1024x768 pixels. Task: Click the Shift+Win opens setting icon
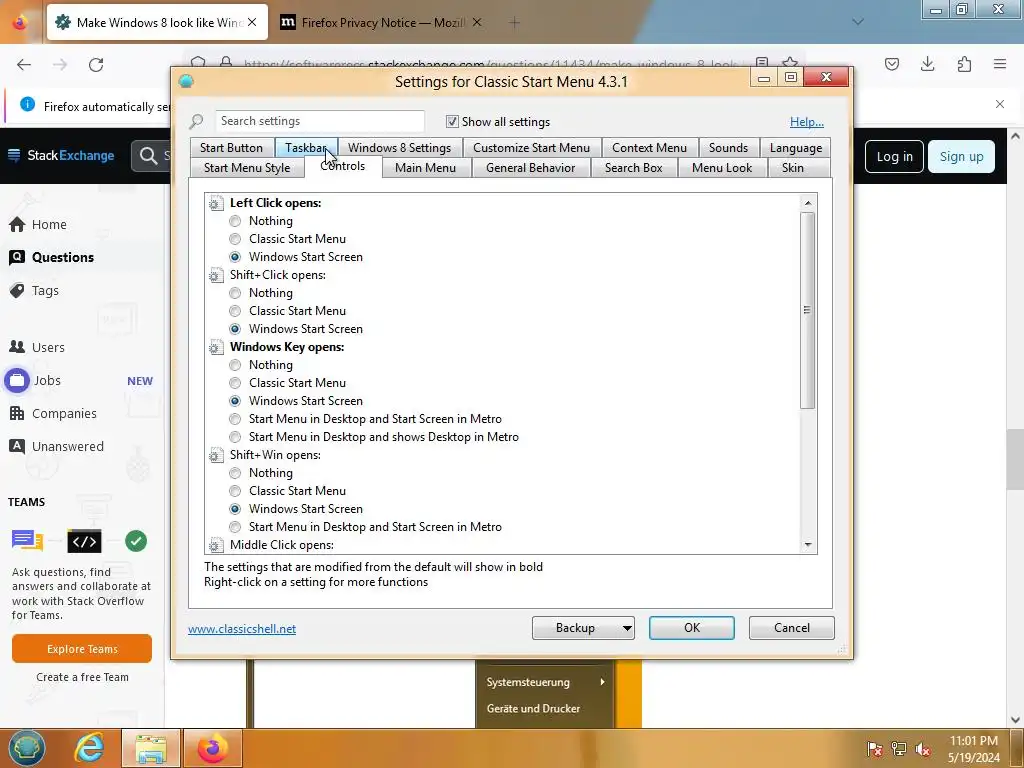click(216, 455)
